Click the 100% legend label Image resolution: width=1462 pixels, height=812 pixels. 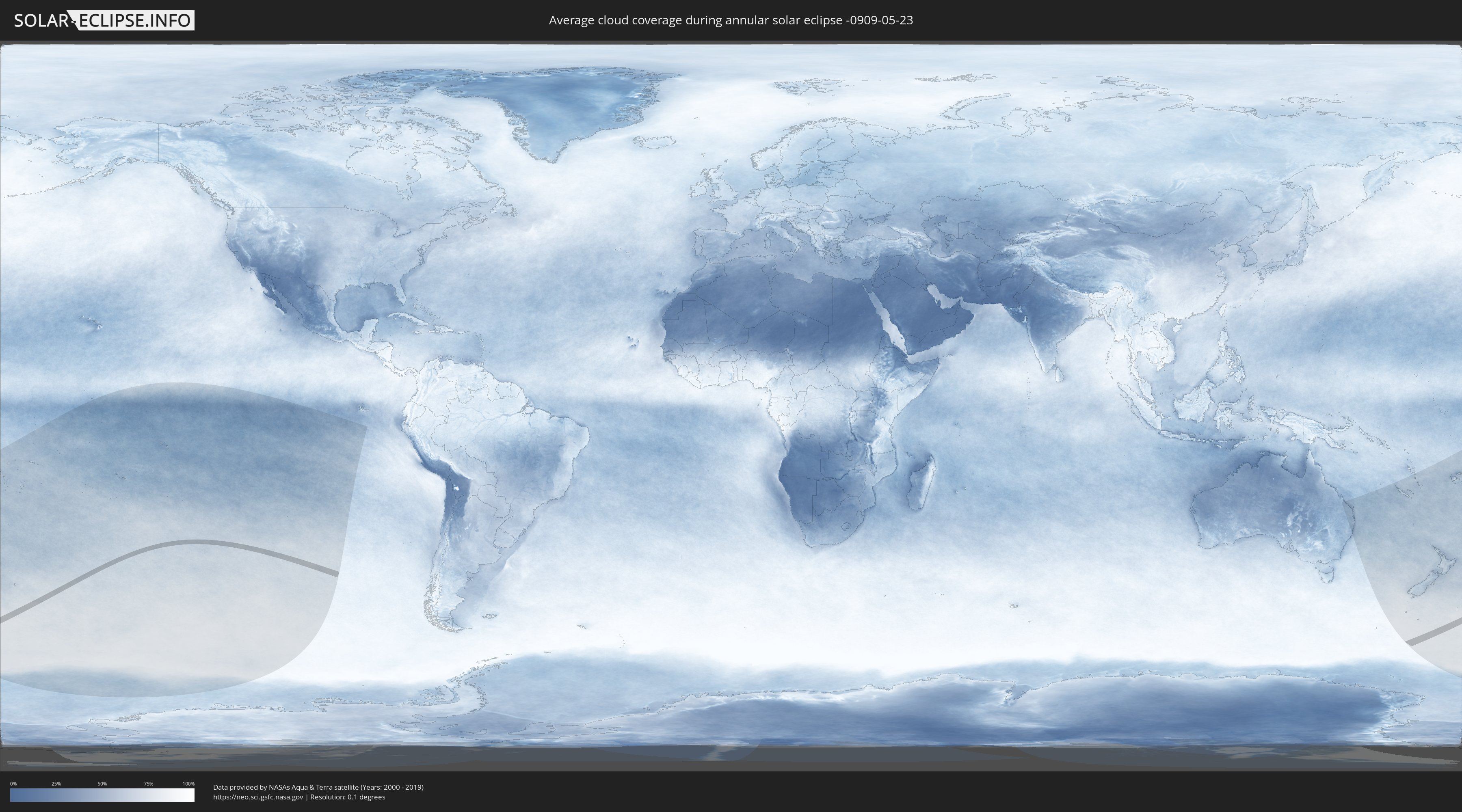[x=188, y=784]
